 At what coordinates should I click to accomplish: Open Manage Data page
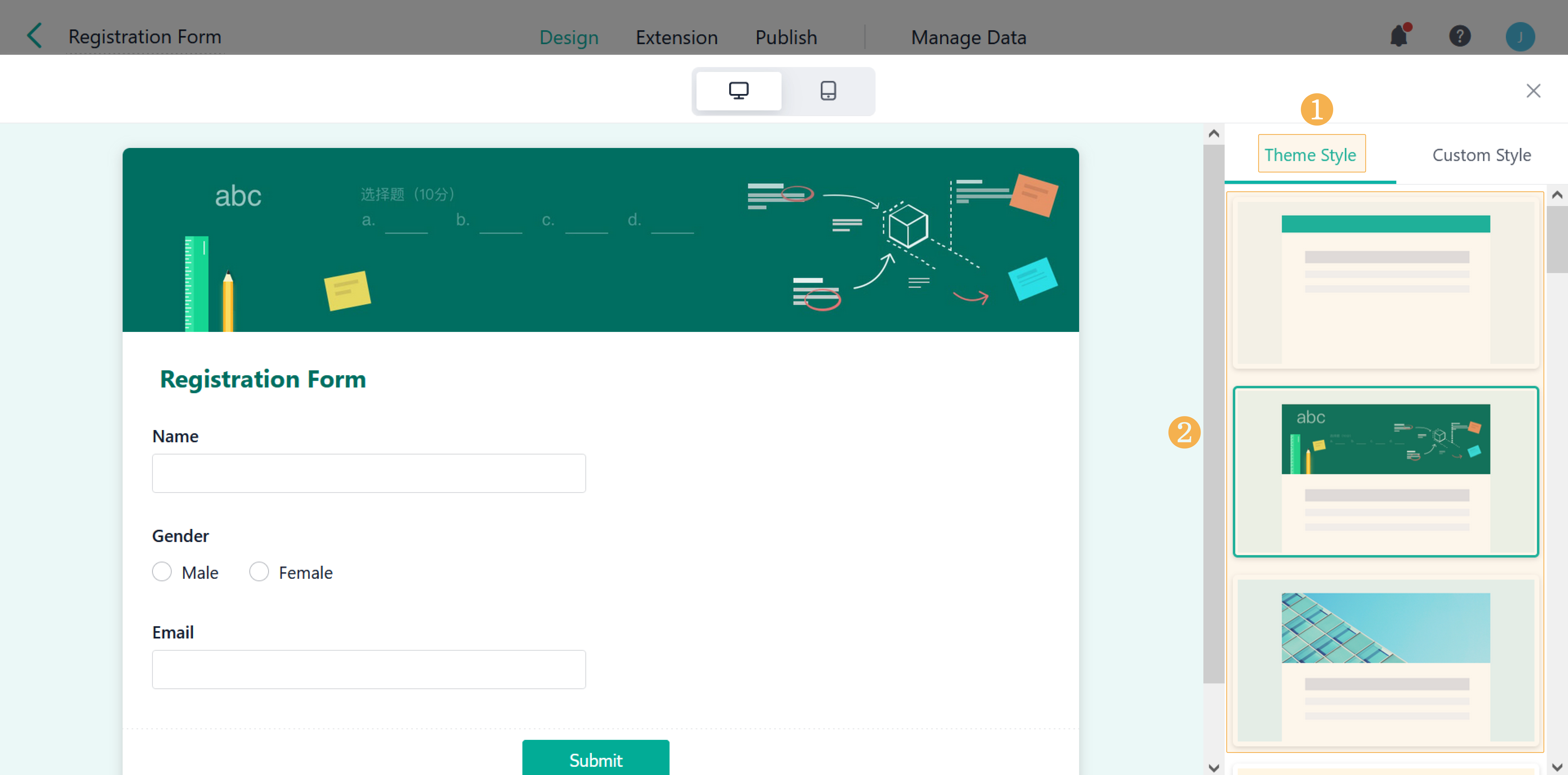tap(968, 37)
